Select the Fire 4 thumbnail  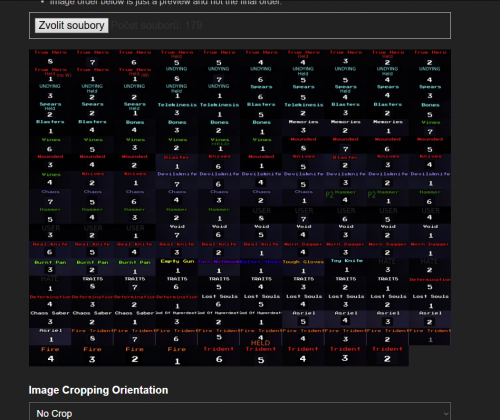[50, 356]
